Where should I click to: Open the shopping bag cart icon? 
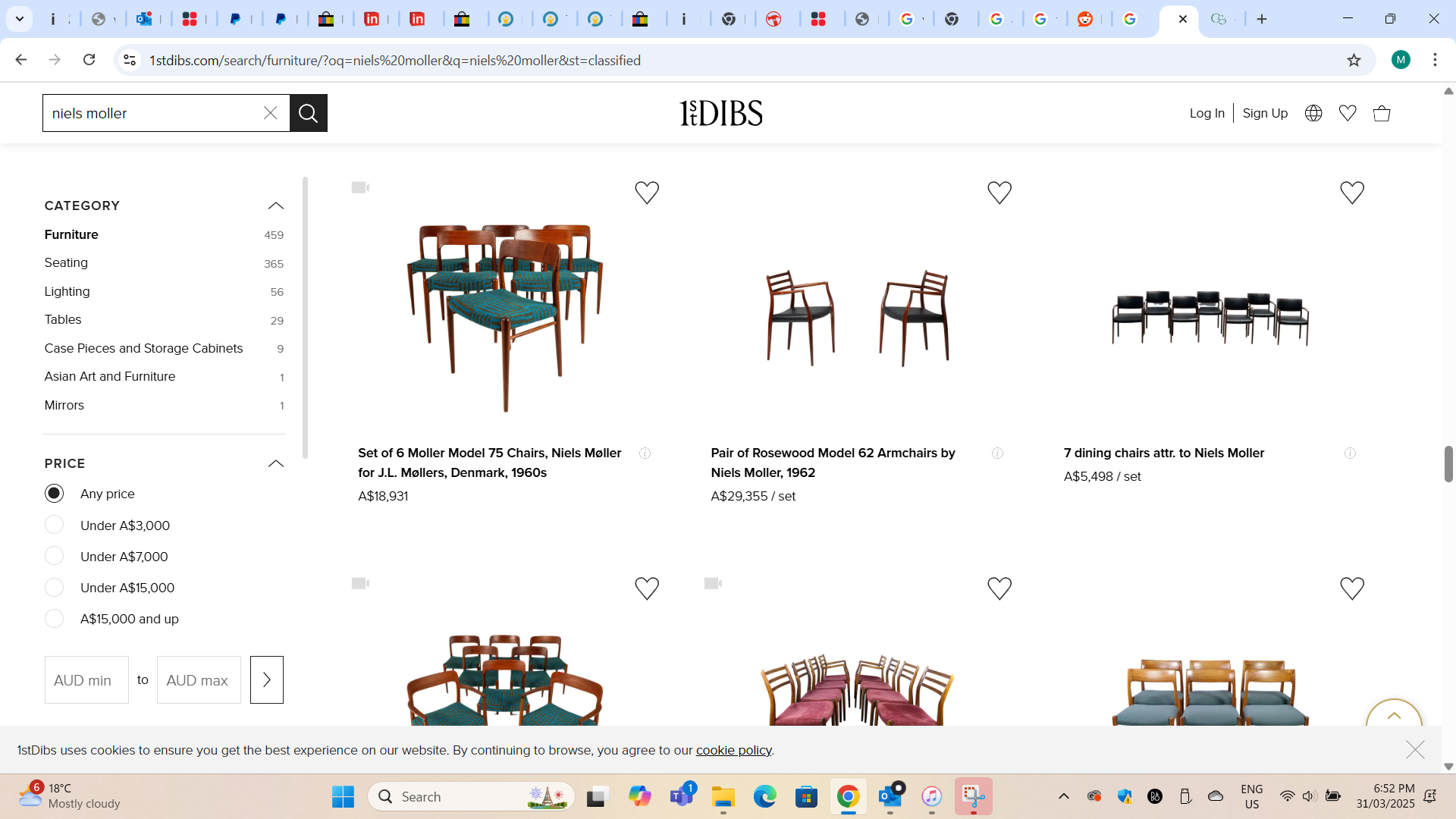click(1381, 113)
